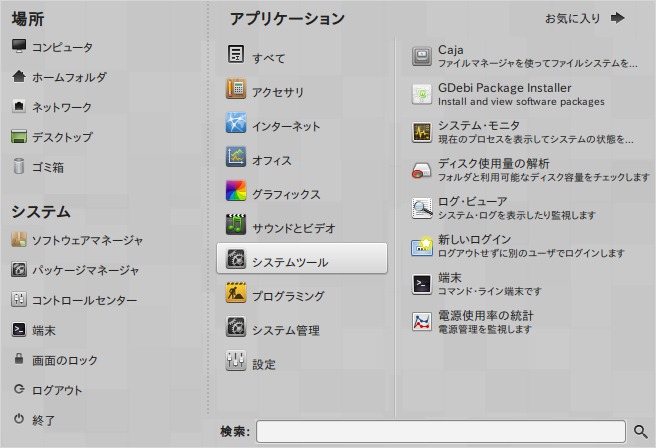Viewport: 656px width, 448px height.
Task: Open コンピュータ text link
Action: click(x=62, y=47)
